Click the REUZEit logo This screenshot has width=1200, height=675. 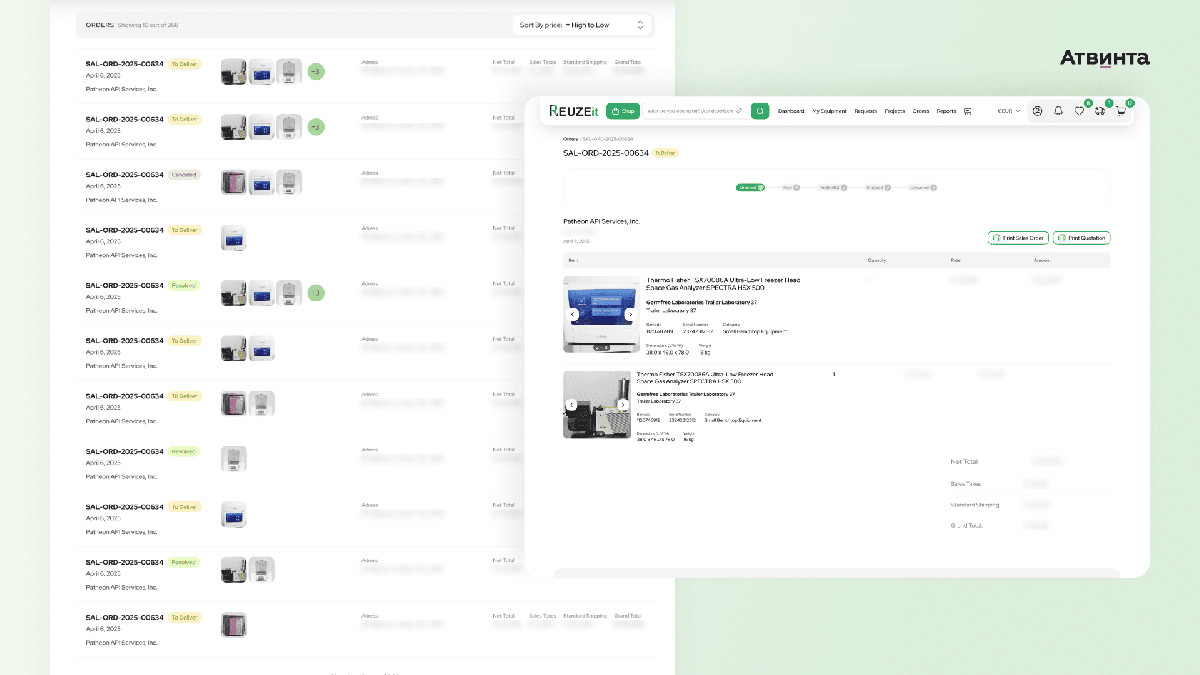[574, 110]
